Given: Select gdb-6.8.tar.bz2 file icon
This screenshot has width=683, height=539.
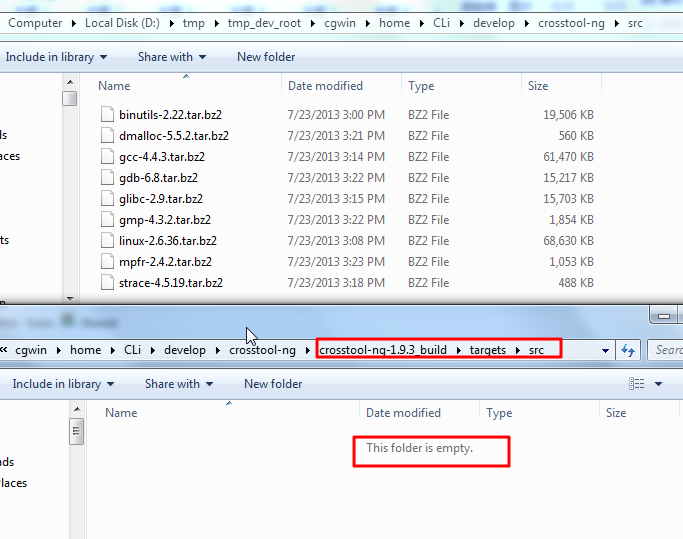Looking at the screenshot, I should 107,177.
